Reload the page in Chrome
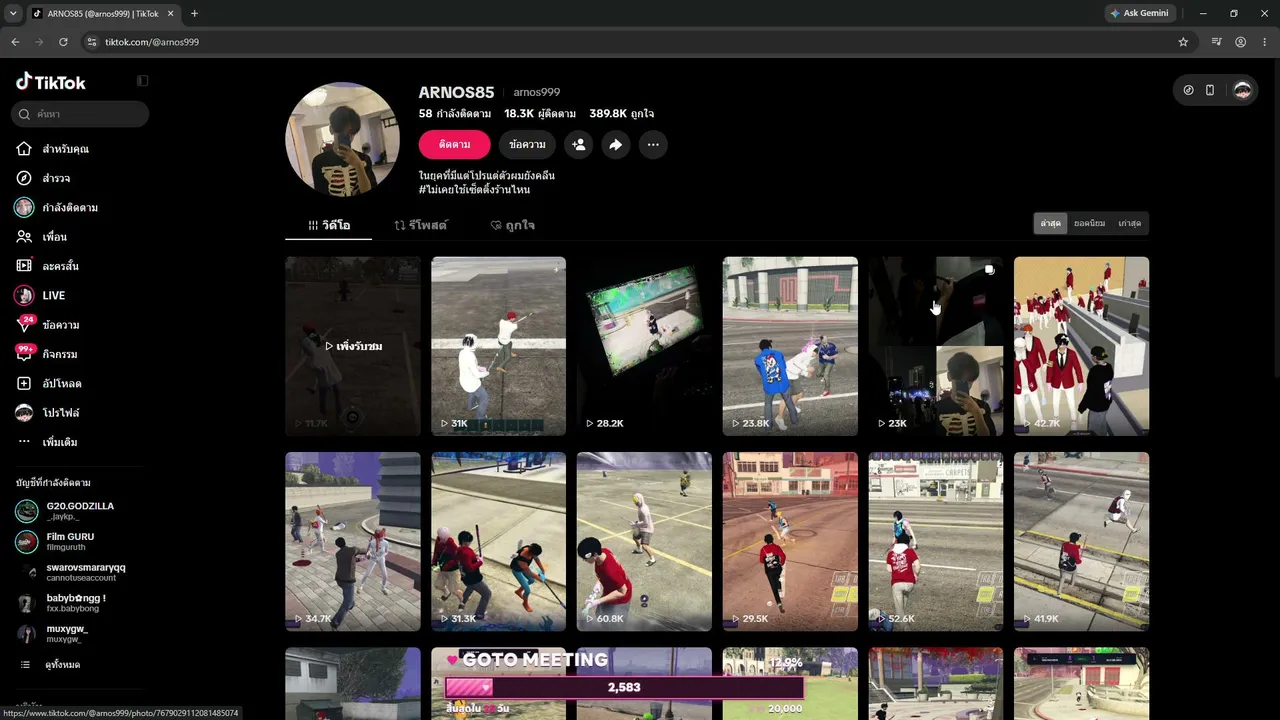The height and width of the screenshot is (720, 1280). pos(63,42)
